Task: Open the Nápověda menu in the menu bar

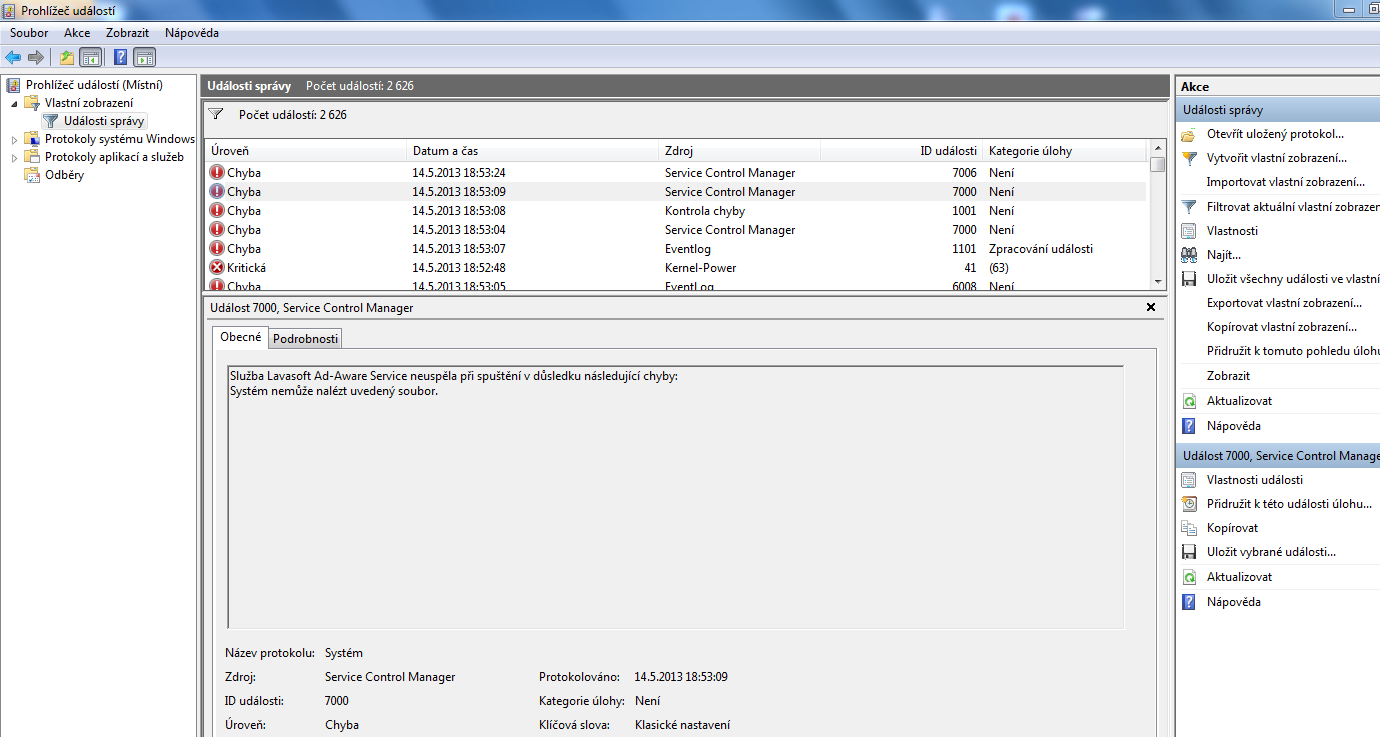Action: pyautogui.click(x=192, y=33)
